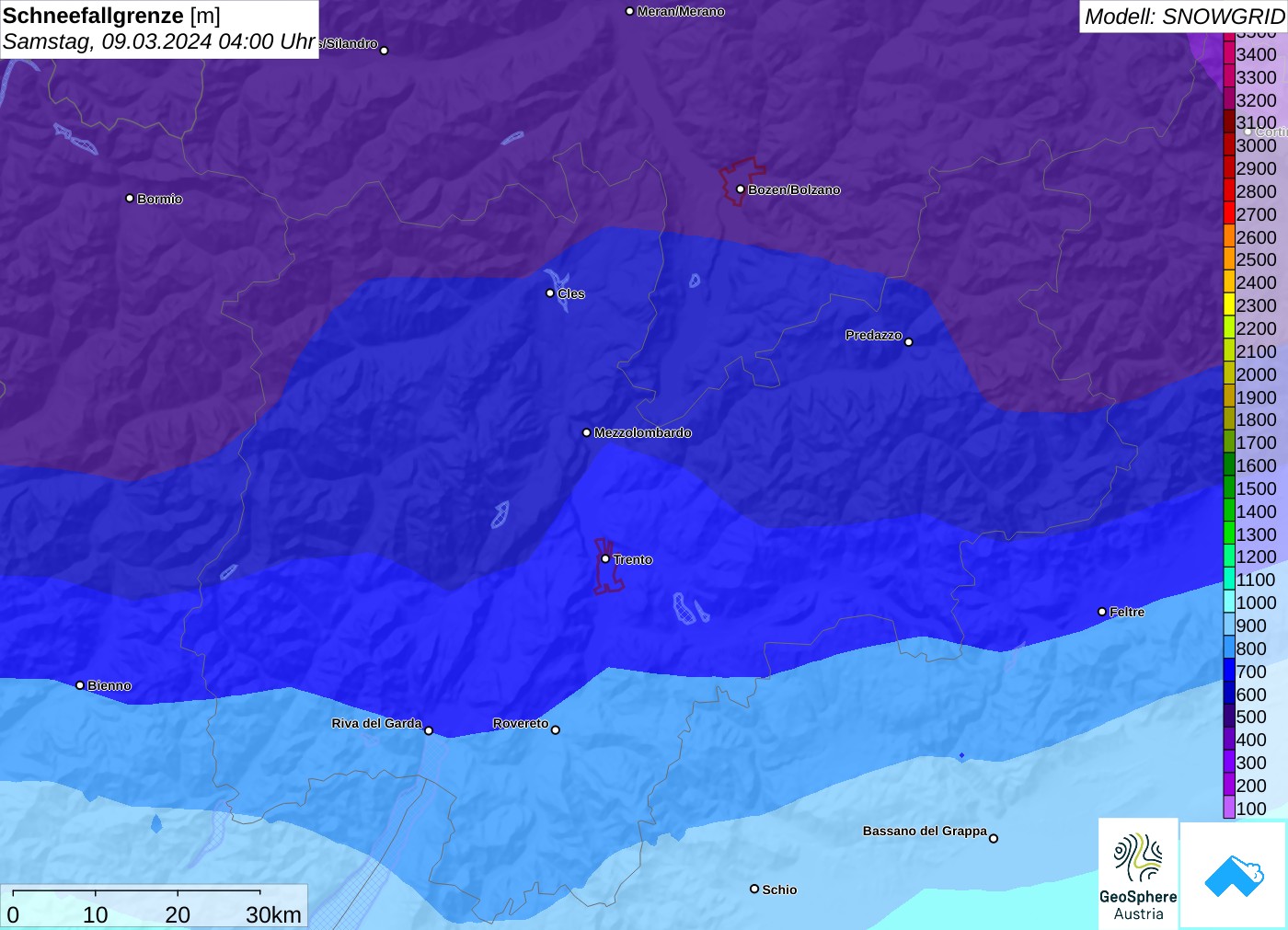Click the Feltre label text

1127,612
